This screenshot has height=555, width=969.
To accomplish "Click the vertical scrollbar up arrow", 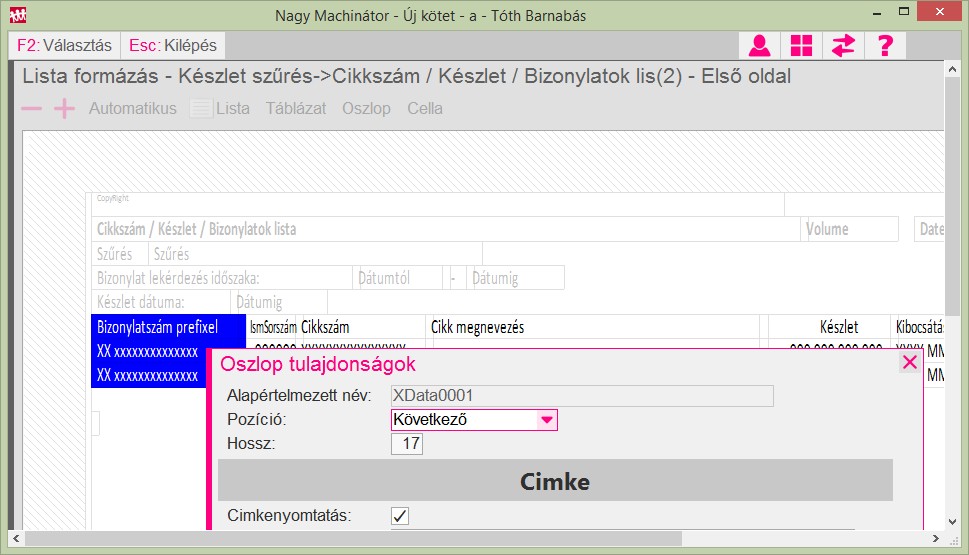I will (952, 70).
